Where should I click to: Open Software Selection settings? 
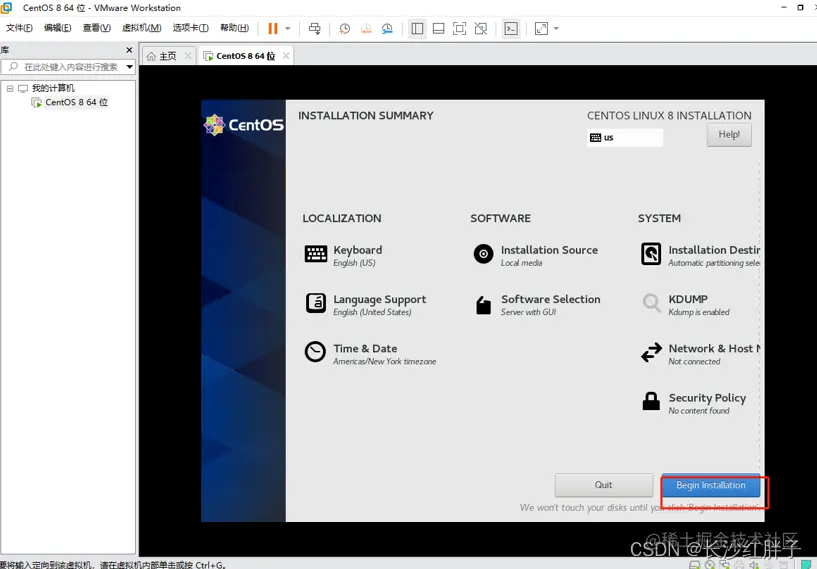click(537, 305)
